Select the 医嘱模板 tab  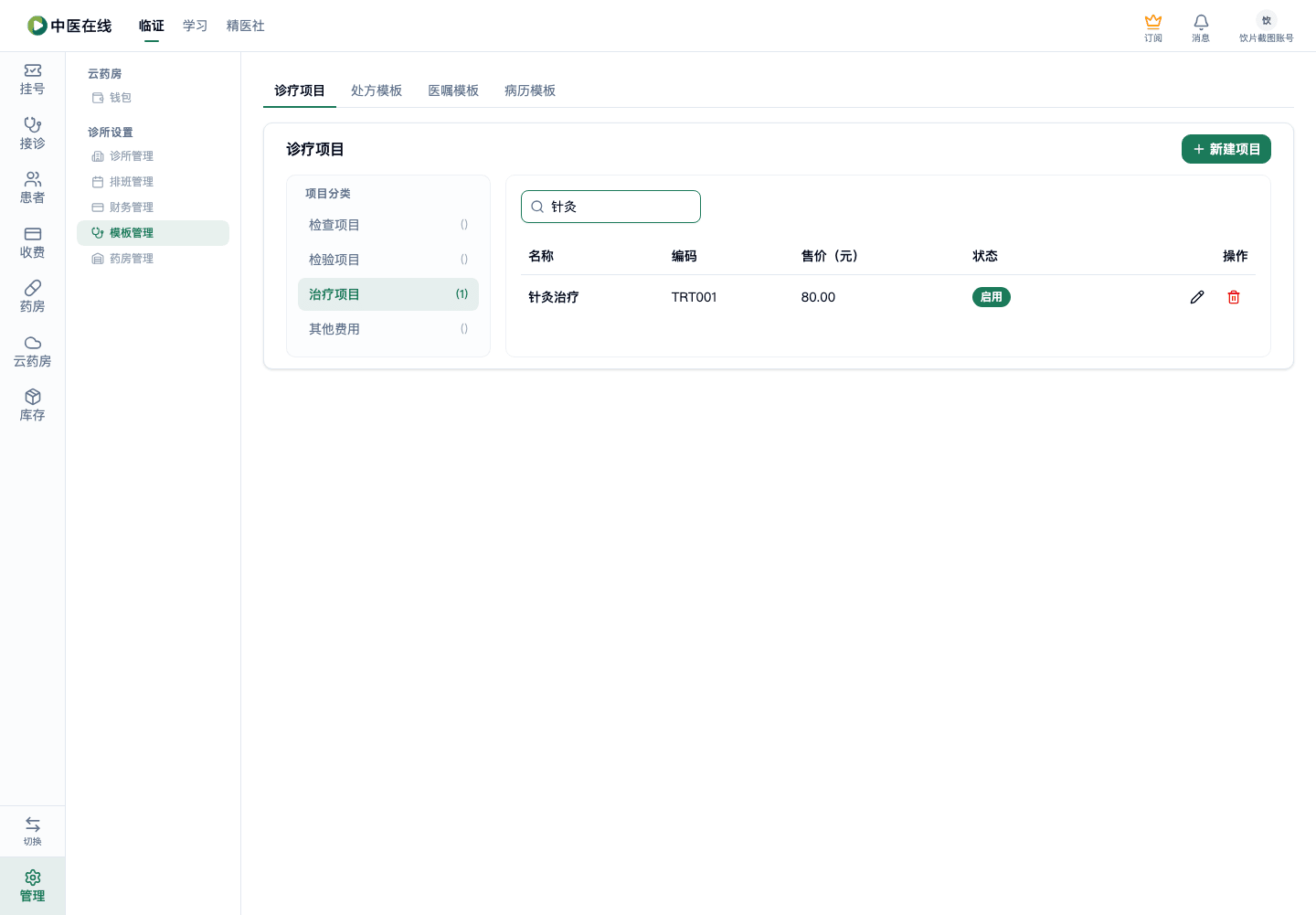tap(453, 90)
